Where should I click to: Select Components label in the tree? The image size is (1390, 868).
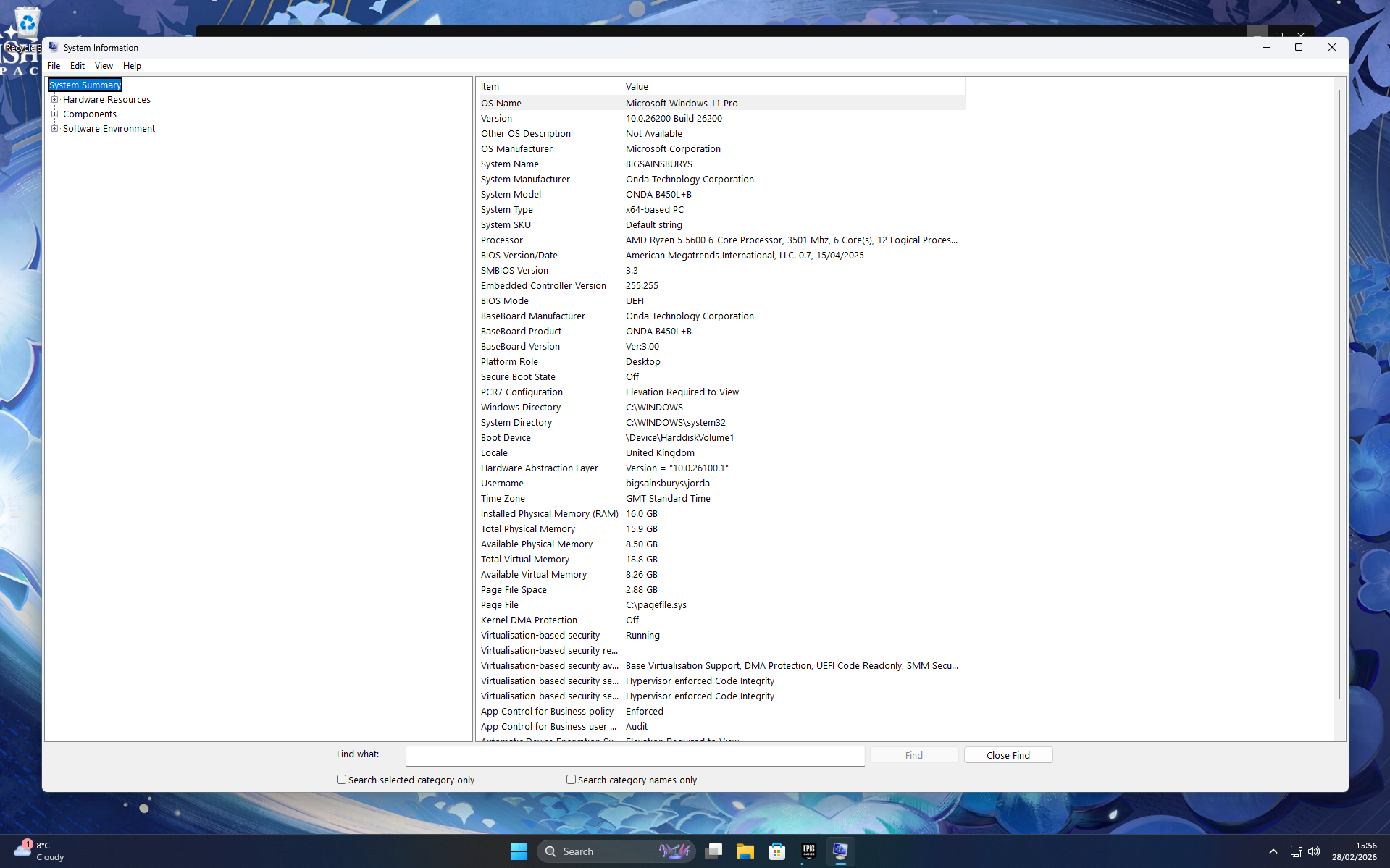90,114
